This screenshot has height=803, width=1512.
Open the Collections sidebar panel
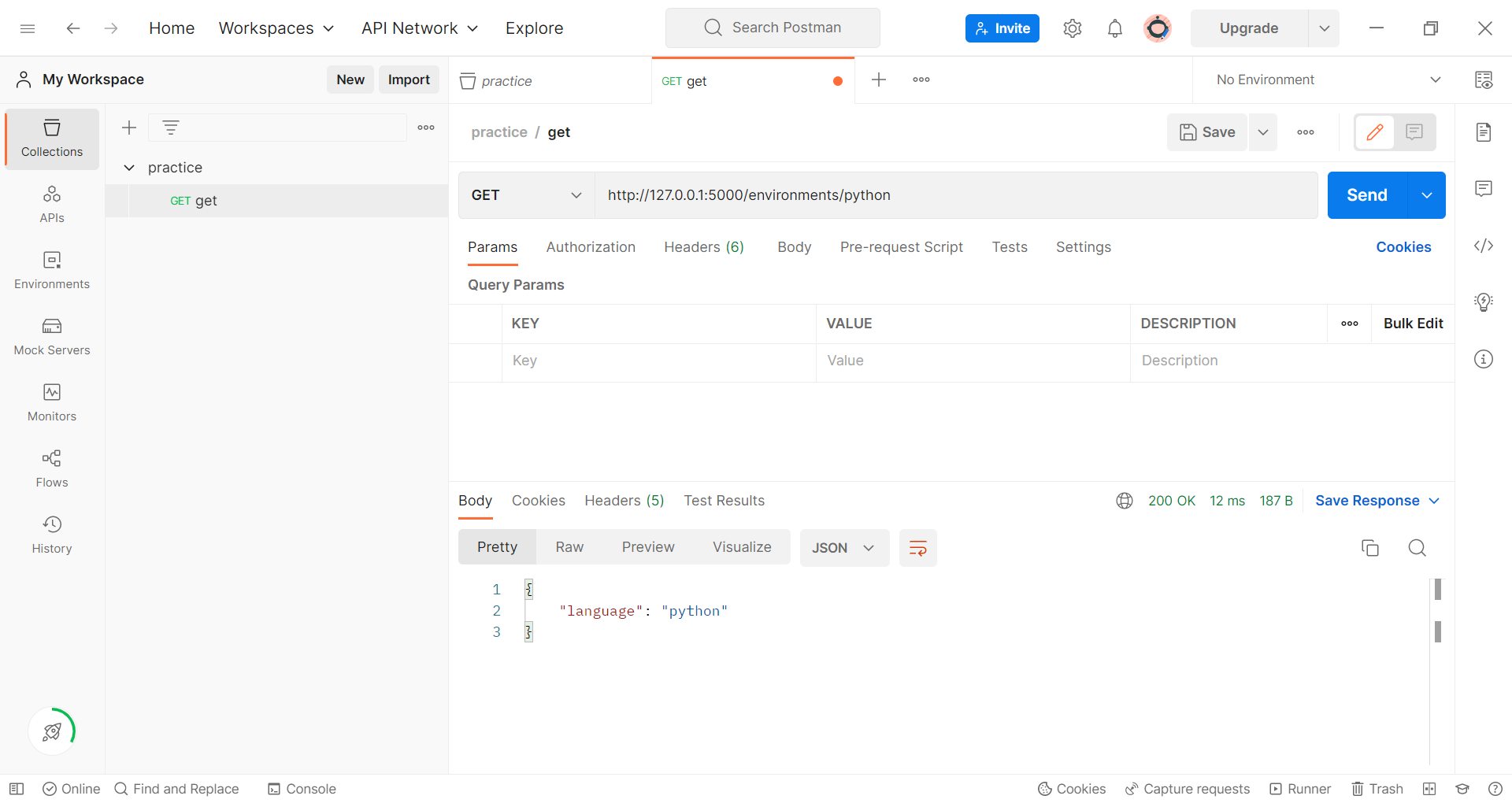52,139
